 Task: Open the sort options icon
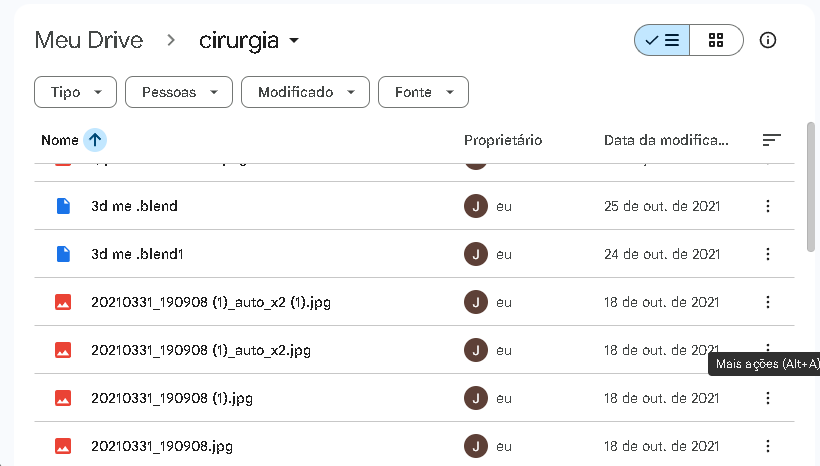[x=771, y=140]
